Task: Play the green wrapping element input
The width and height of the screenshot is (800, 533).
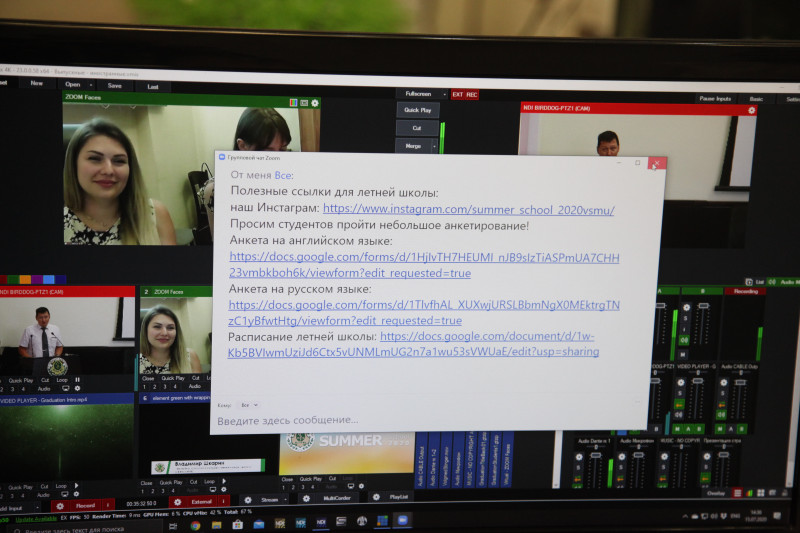Action: pos(224,481)
